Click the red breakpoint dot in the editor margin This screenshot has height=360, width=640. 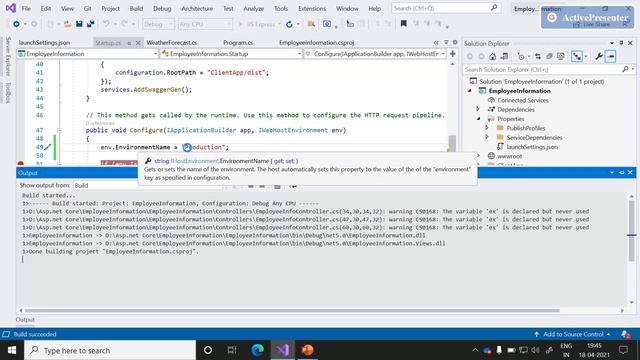[20, 163]
